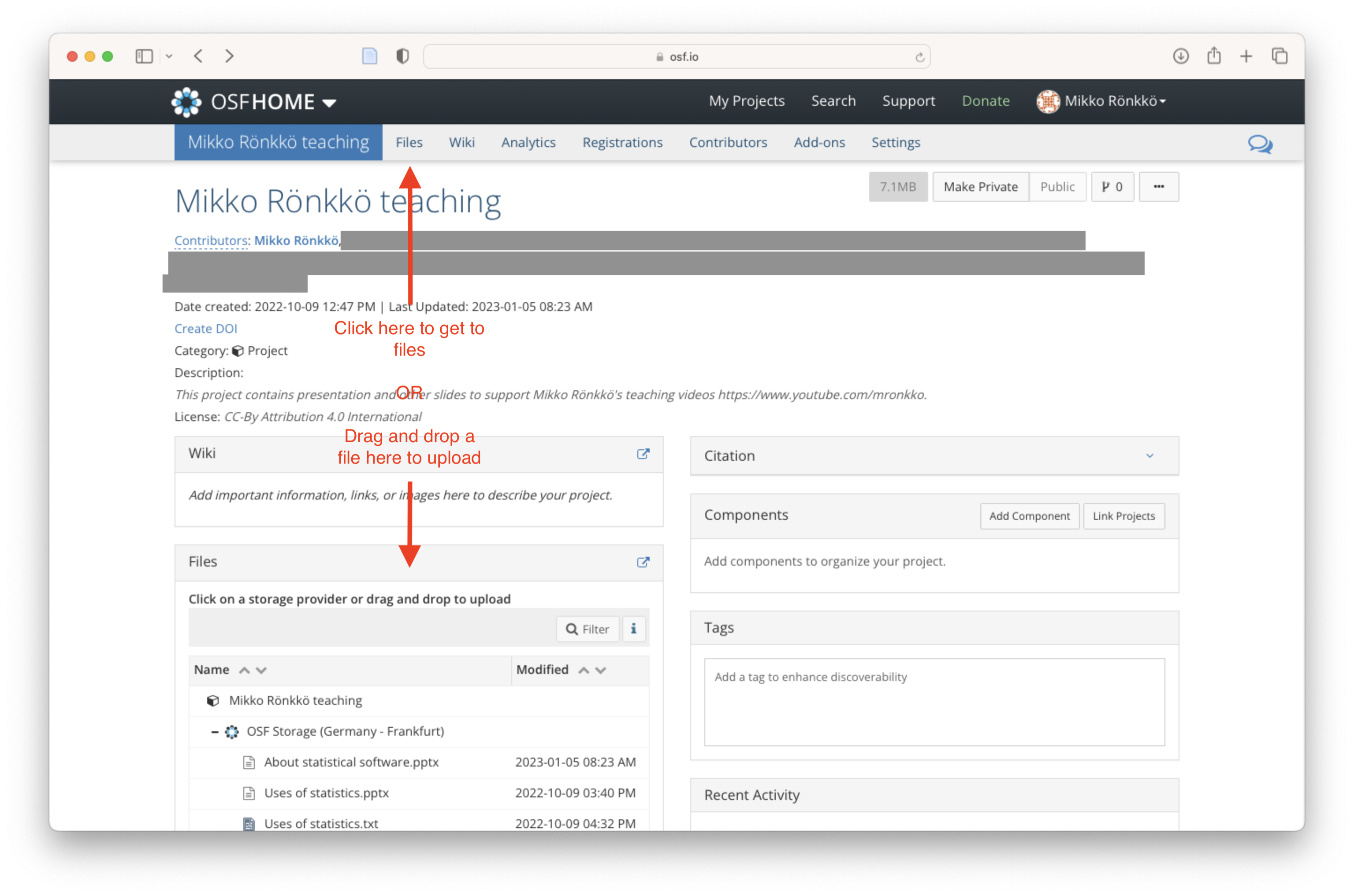Go back with the browser back arrow
Screen dimensions: 1354x896
coord(198,56)
